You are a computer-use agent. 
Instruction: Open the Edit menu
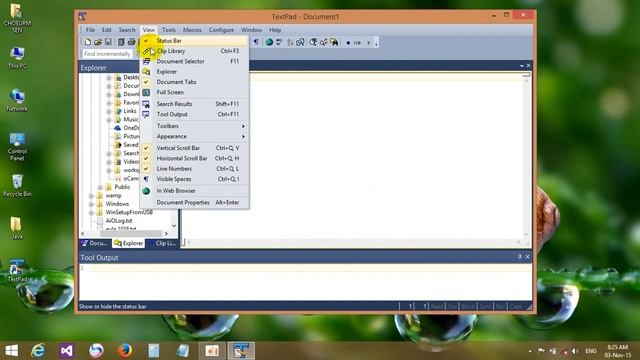point(107,30)
